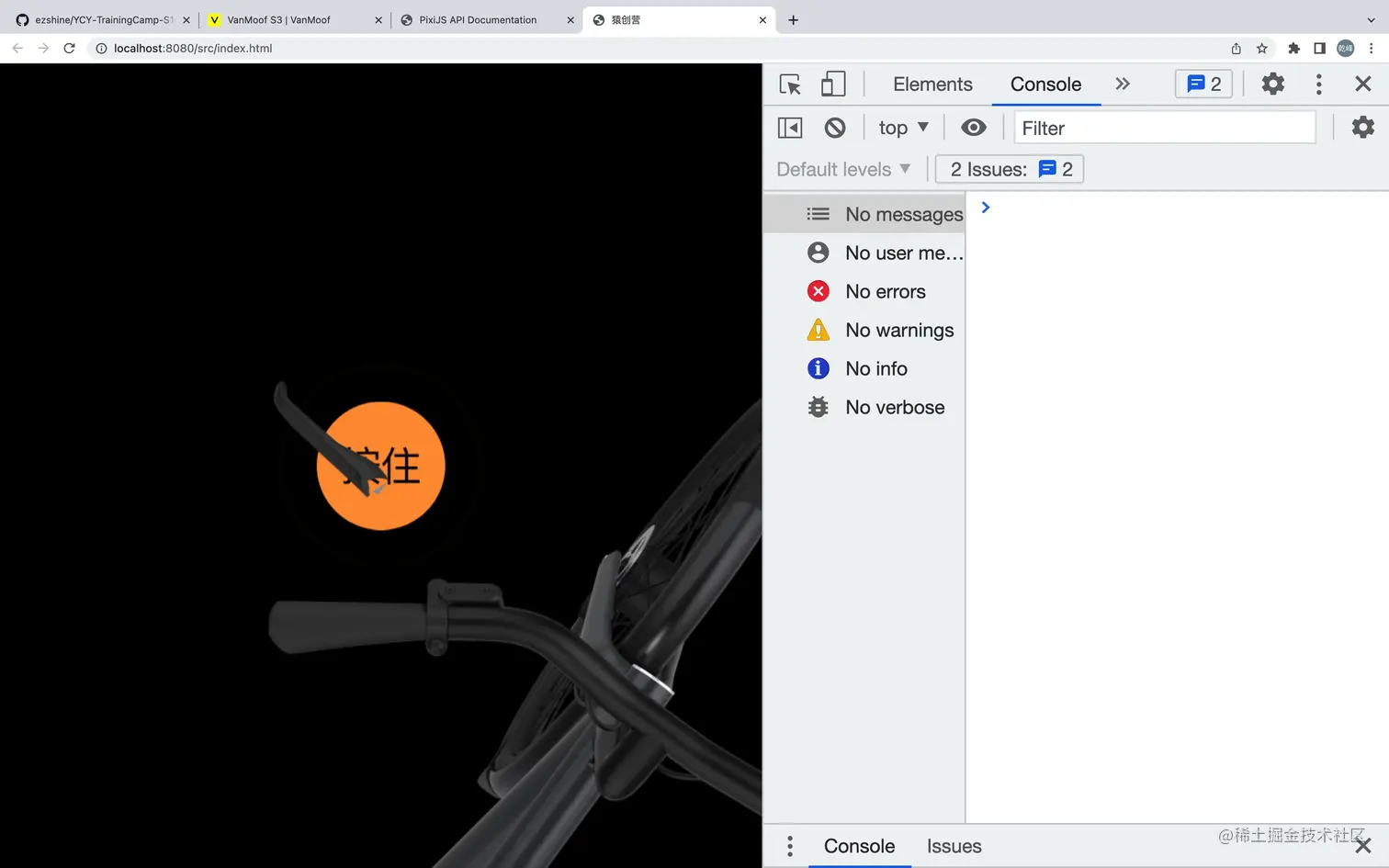This screenshot has height=868, width=1389.
Task: Reload the page
Action: pyautogui.click(x=69, y=48)
